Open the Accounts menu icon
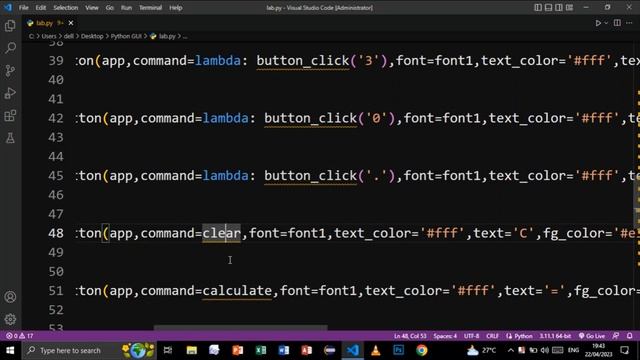640x360 pixels. (x=10, y=297)
